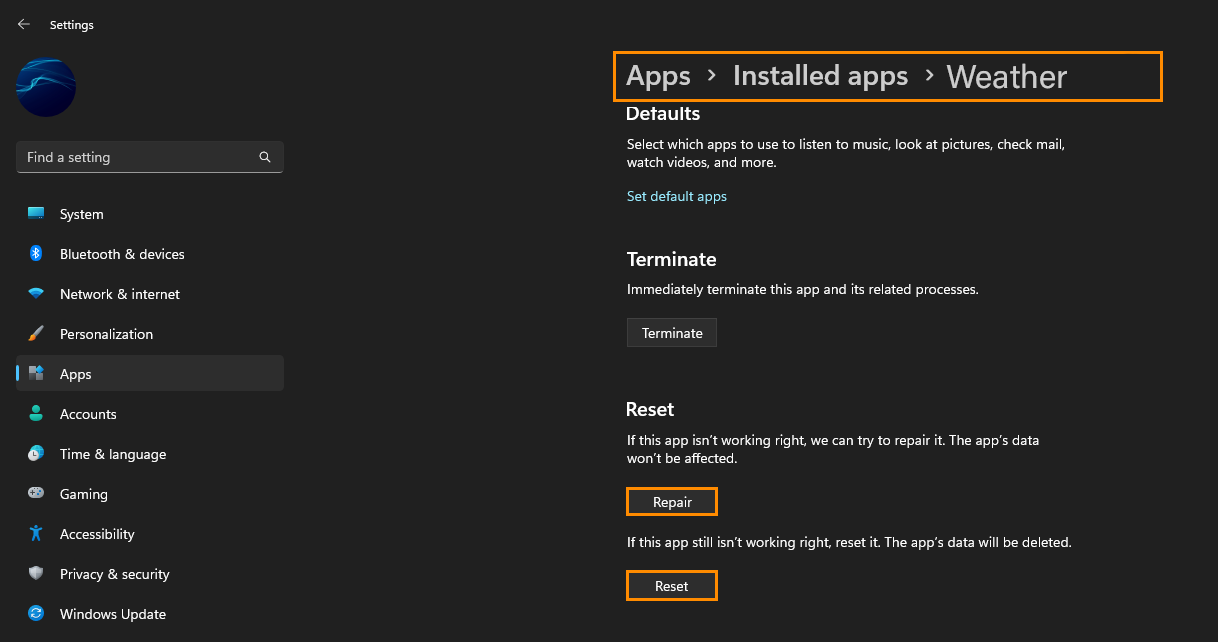Click the Reset section heading
Image resolution: width=1218 pixels, height=642 pixels.
[x=650, y=409]
